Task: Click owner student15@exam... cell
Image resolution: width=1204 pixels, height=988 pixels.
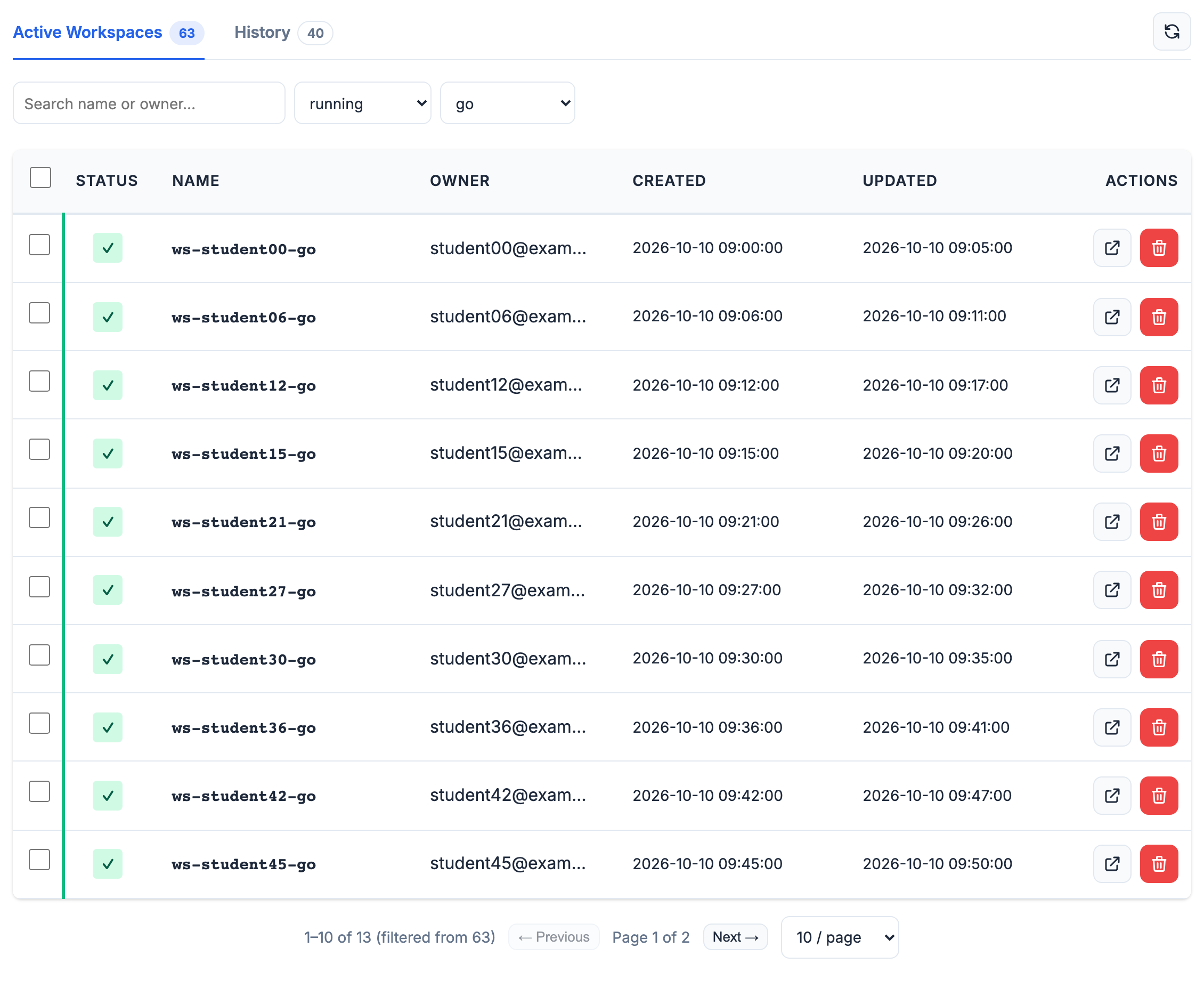Action: 506,453
